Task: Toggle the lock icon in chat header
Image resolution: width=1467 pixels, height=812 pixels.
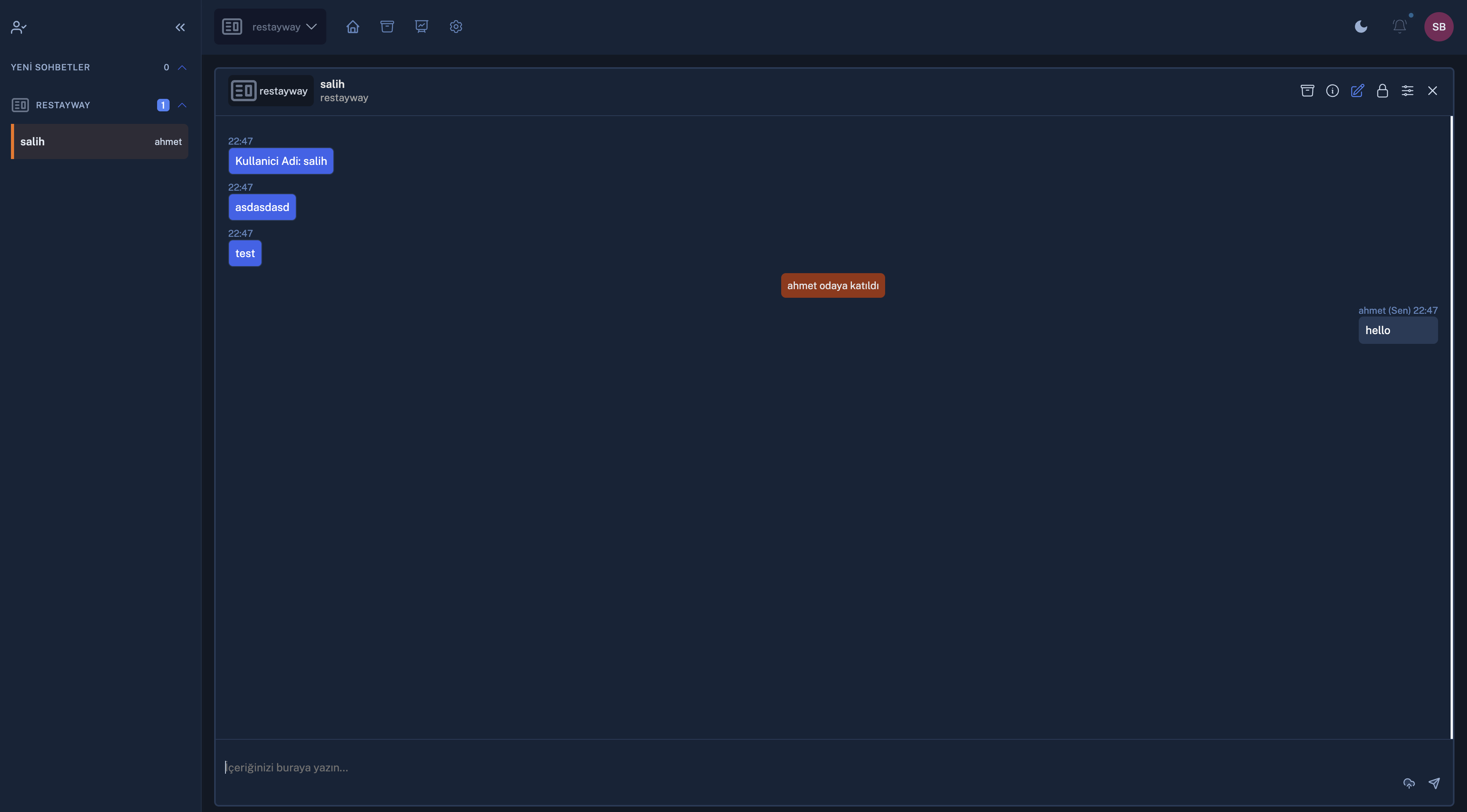Action: 1382,91
